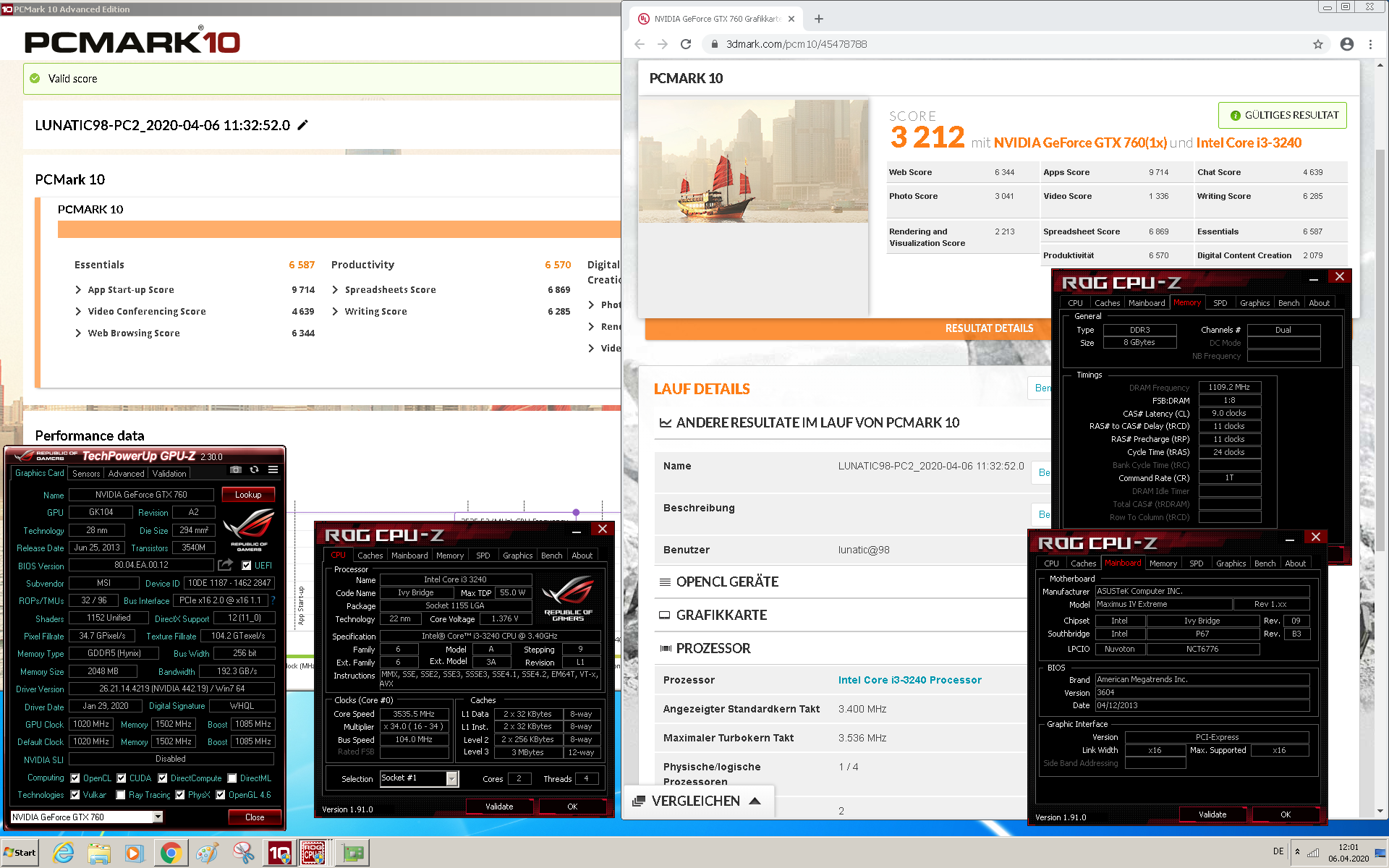Switch to PCMark 10 in the taskbar

pos(279,853)
